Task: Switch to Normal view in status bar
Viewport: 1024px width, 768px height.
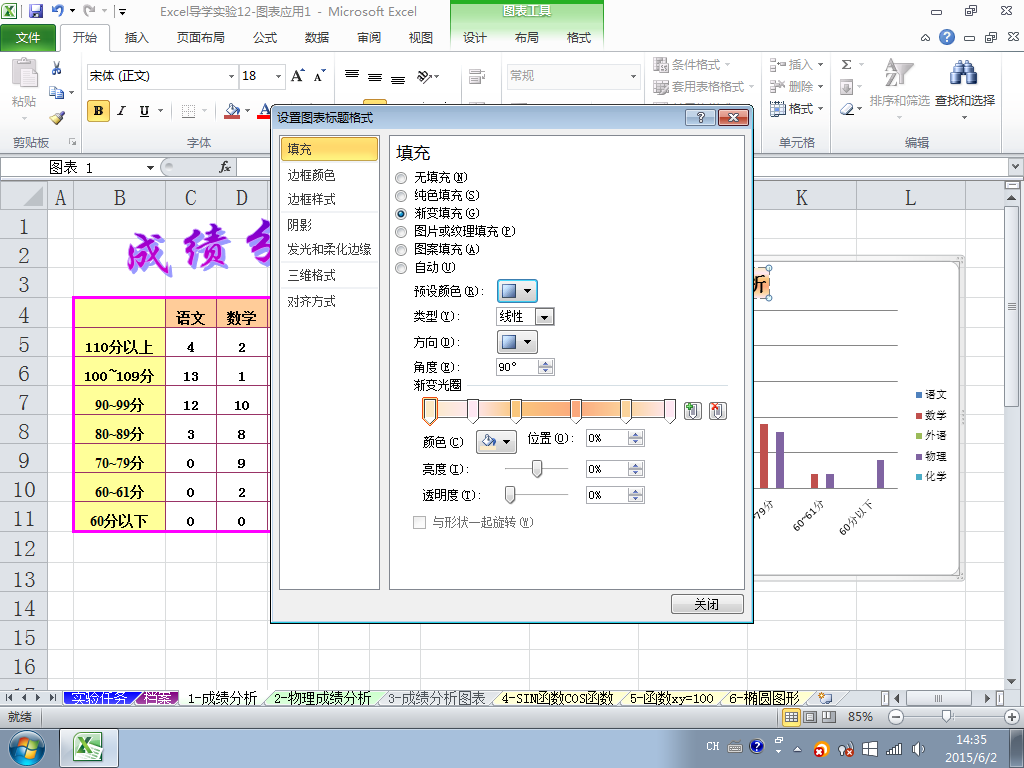Action: point(792,717)
